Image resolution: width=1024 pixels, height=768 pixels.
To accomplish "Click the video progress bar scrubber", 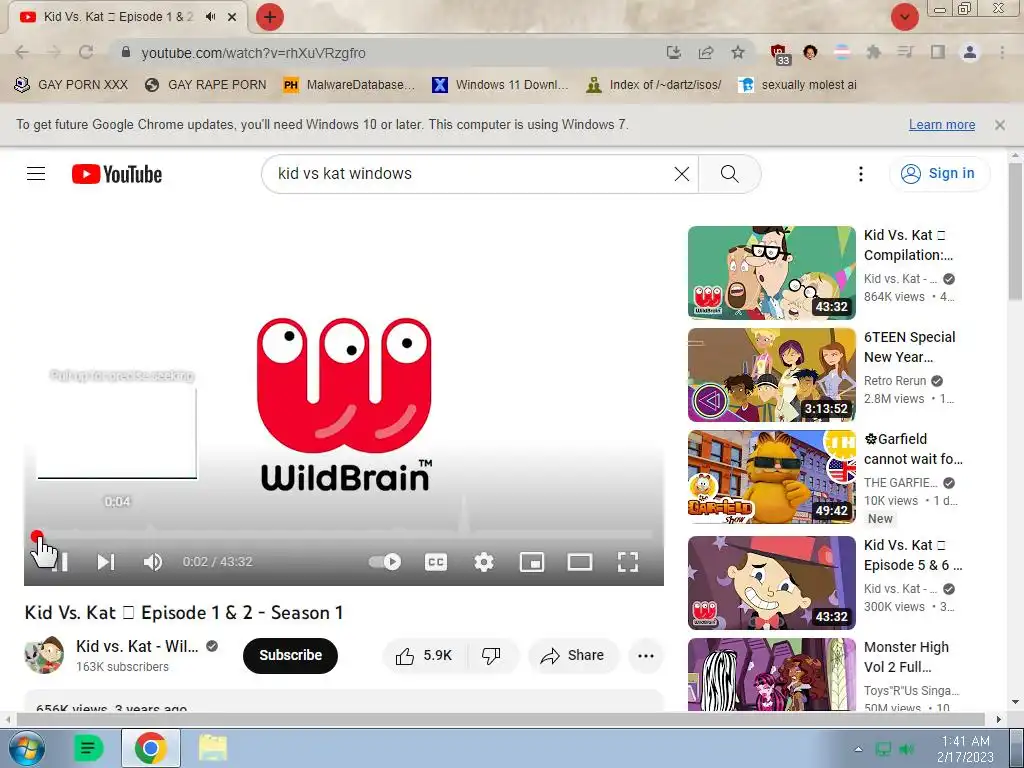I will pyautogui.click(x=37, y=536).
